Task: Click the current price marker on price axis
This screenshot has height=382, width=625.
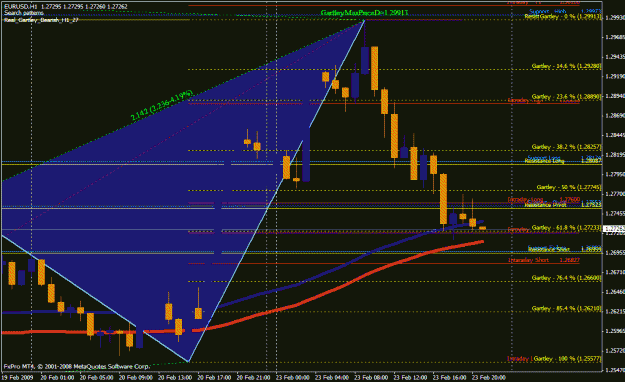Action: tap(614, 229)
